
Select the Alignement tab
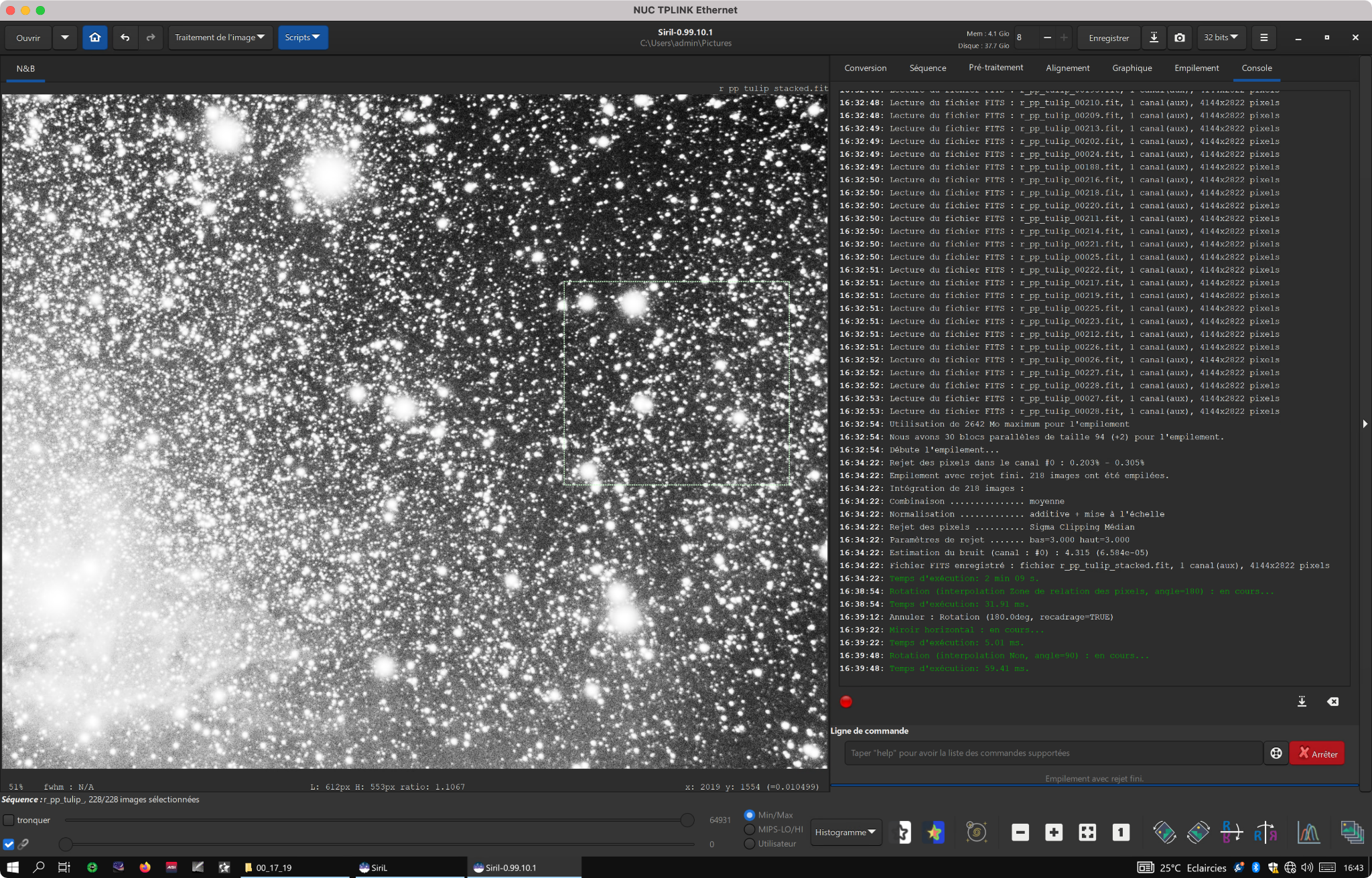pos(1068,68)
